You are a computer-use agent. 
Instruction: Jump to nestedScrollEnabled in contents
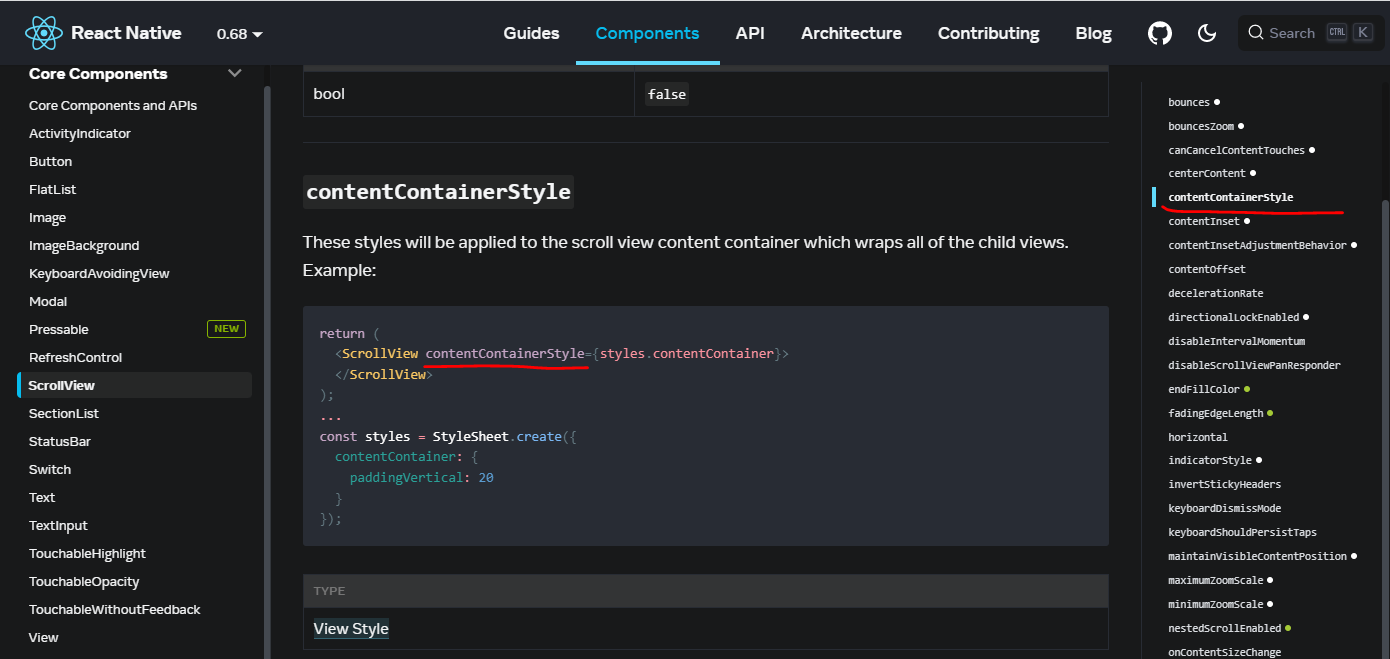coord(1225,628)
